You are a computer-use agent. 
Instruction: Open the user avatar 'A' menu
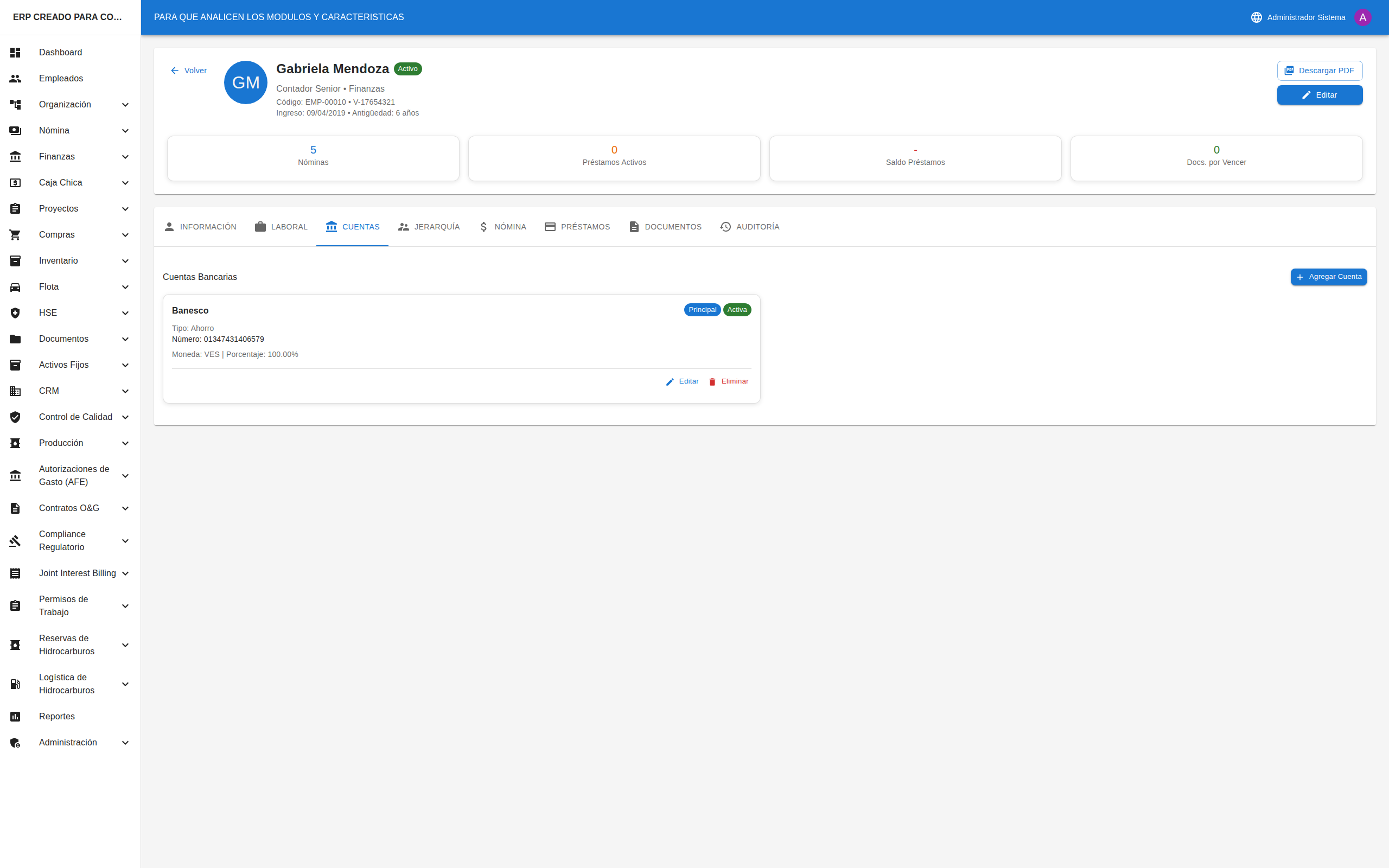point(1362,17)
